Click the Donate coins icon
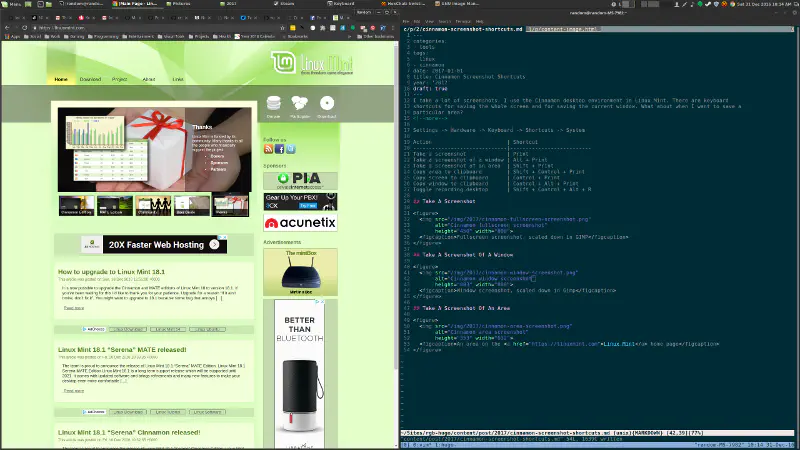Screen dimensions: 800x450 [x=274, y=103]
